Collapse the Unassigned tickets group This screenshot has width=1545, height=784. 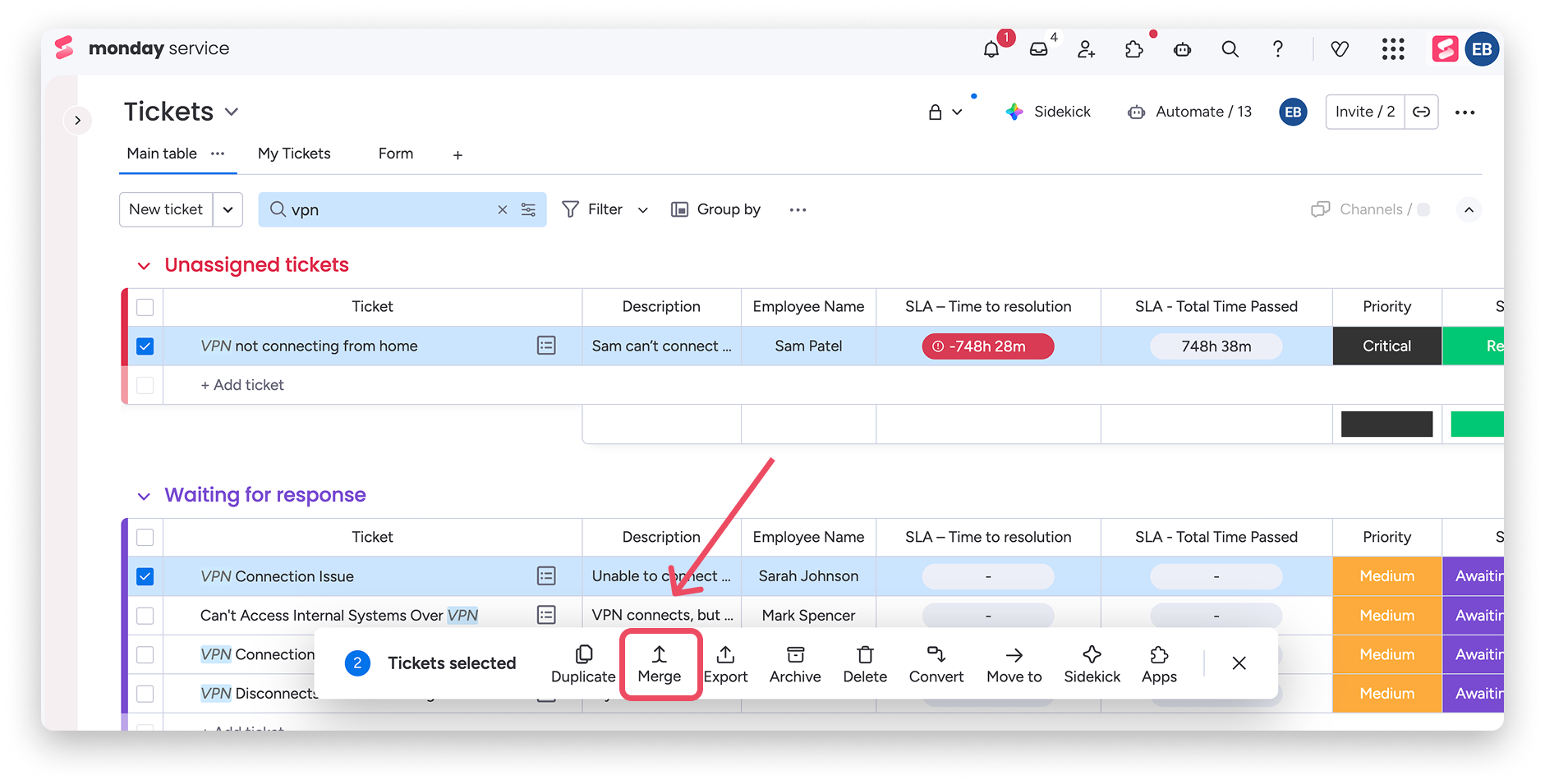point(144,266)
